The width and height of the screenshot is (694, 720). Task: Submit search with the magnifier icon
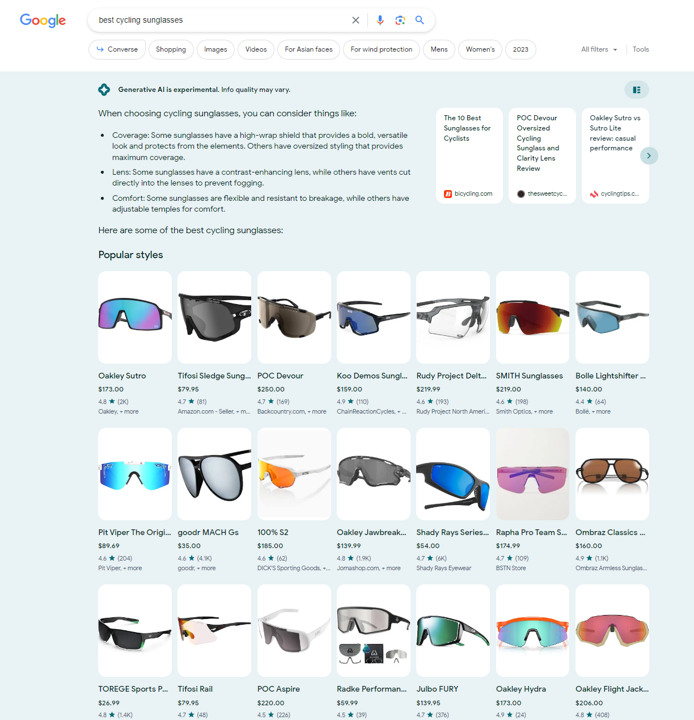(420, 20)
